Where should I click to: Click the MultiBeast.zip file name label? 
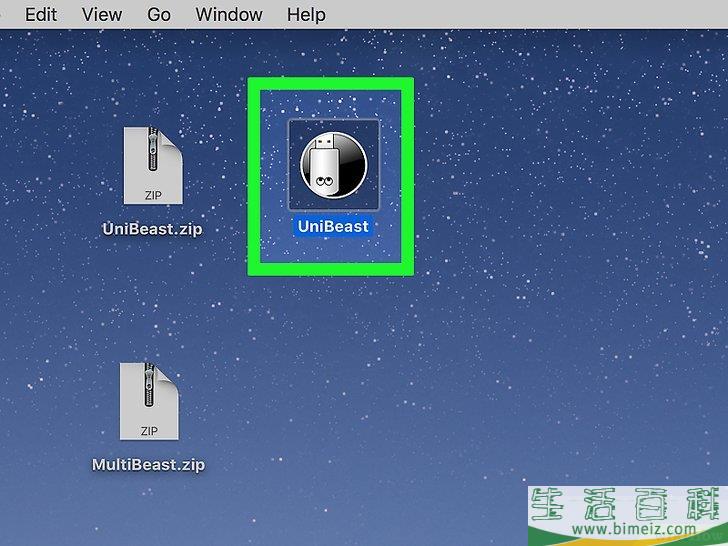[149, 465]
